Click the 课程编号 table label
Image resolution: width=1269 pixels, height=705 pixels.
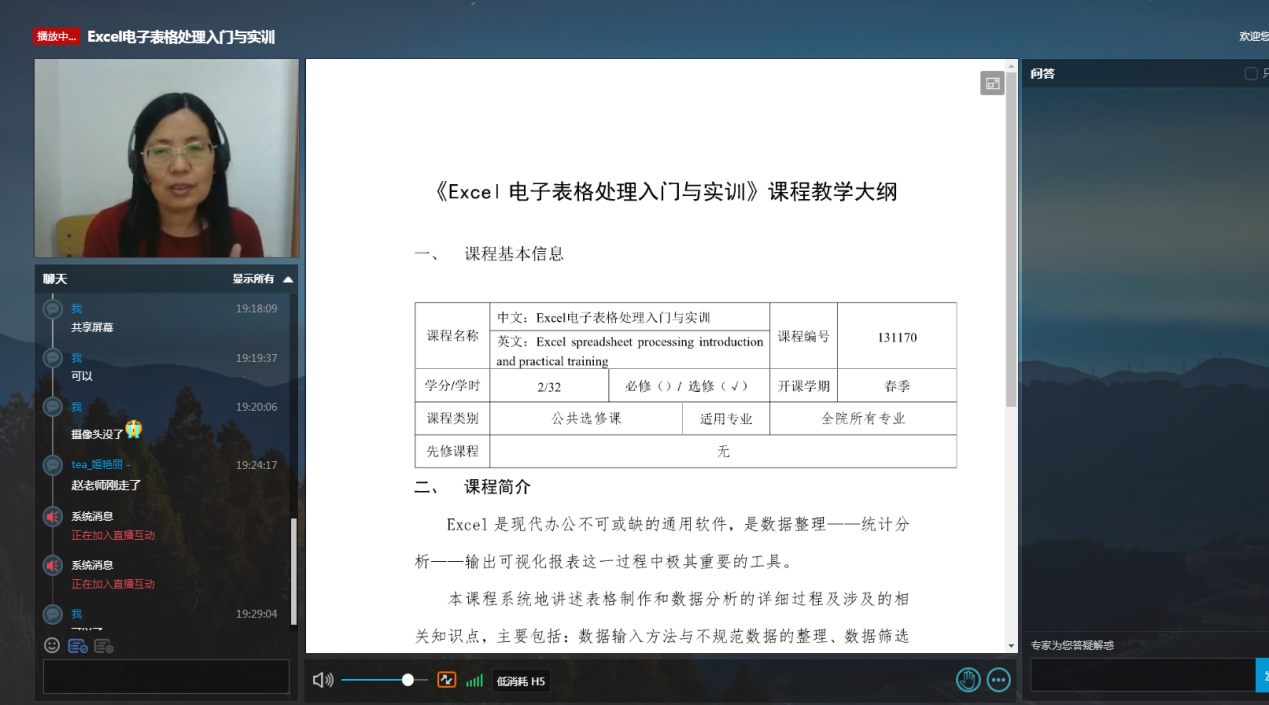point(804,337)
